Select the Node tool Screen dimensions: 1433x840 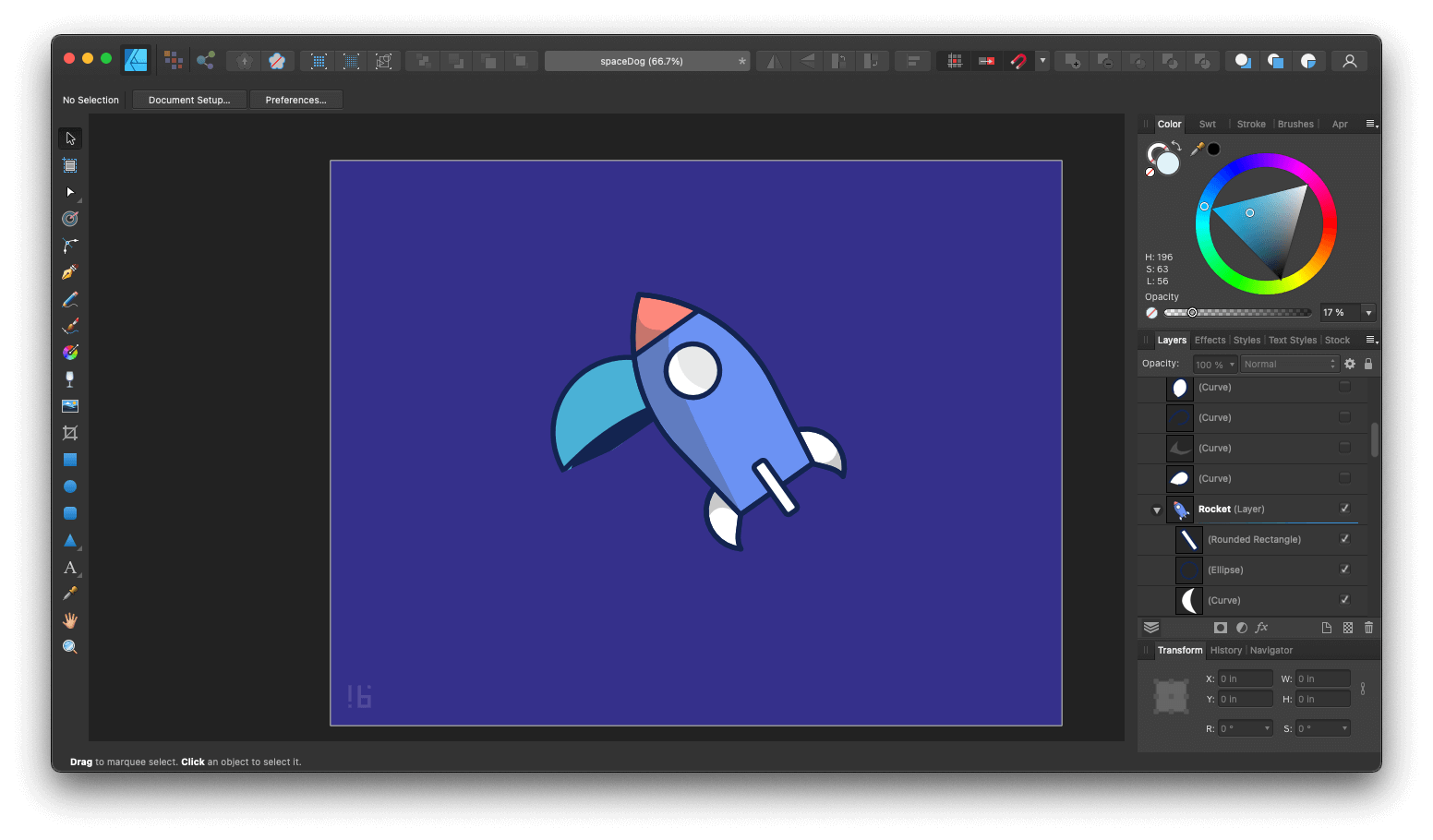69,192
